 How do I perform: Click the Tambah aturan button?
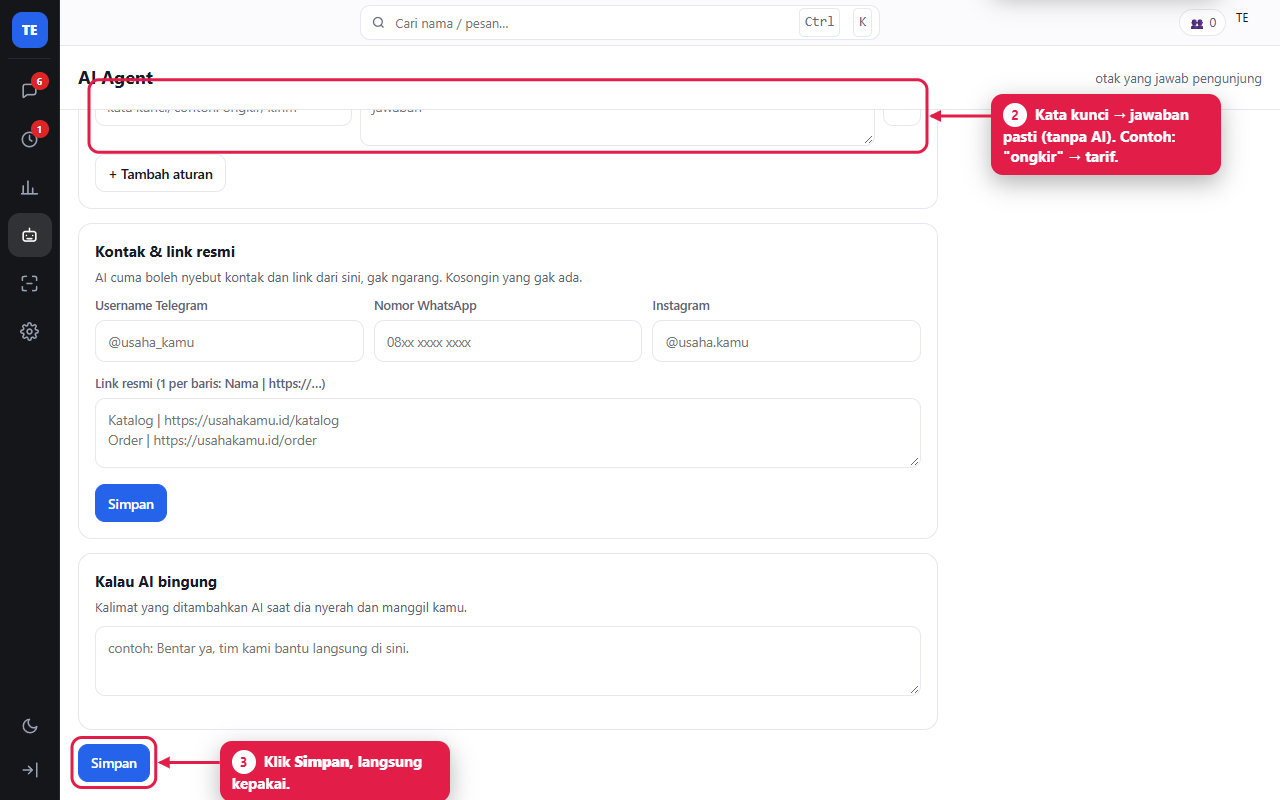click(161, 174)
